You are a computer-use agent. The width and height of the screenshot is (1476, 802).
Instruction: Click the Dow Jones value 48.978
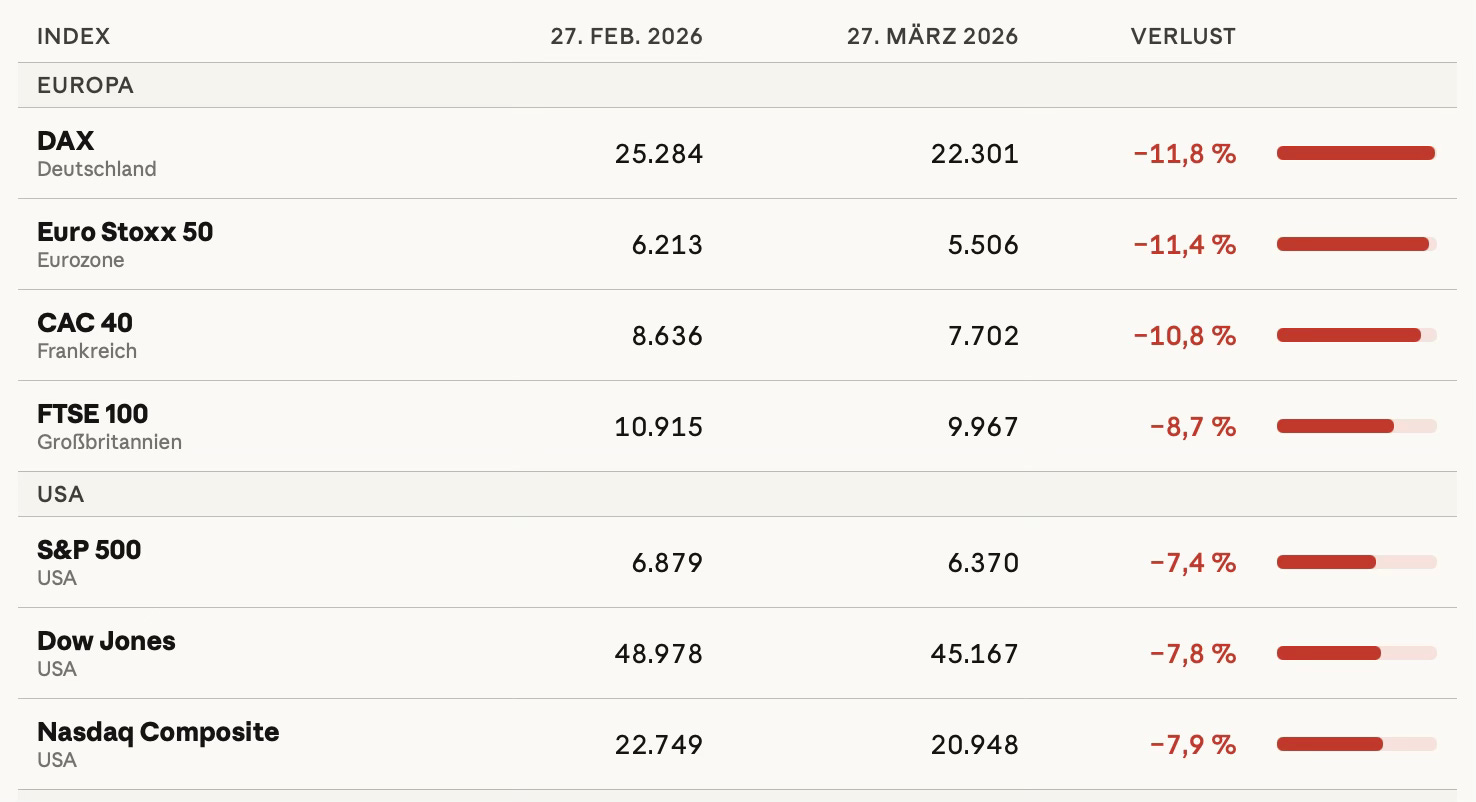[659, 654]
